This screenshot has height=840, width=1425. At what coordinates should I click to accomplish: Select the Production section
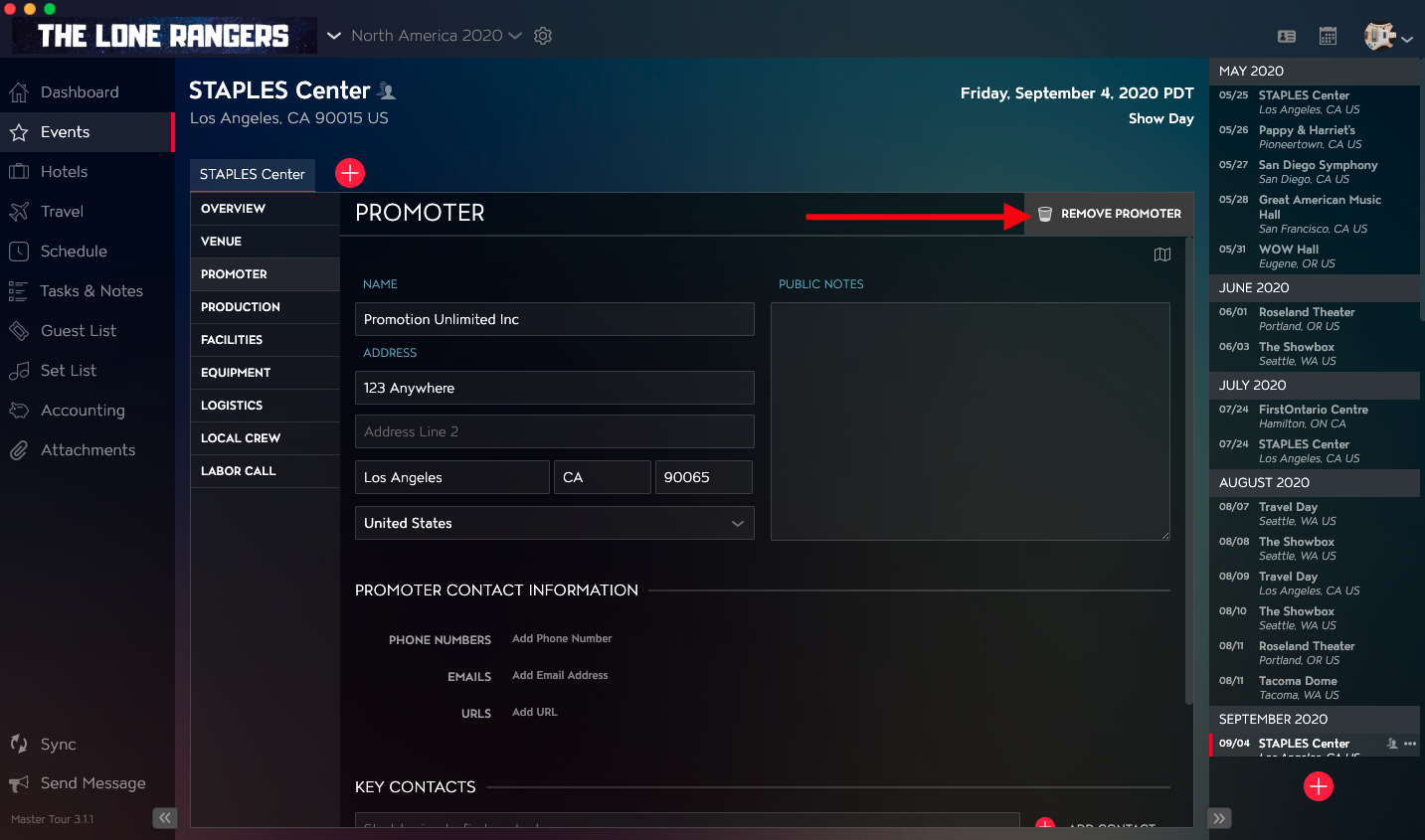[x=265, y=307]
